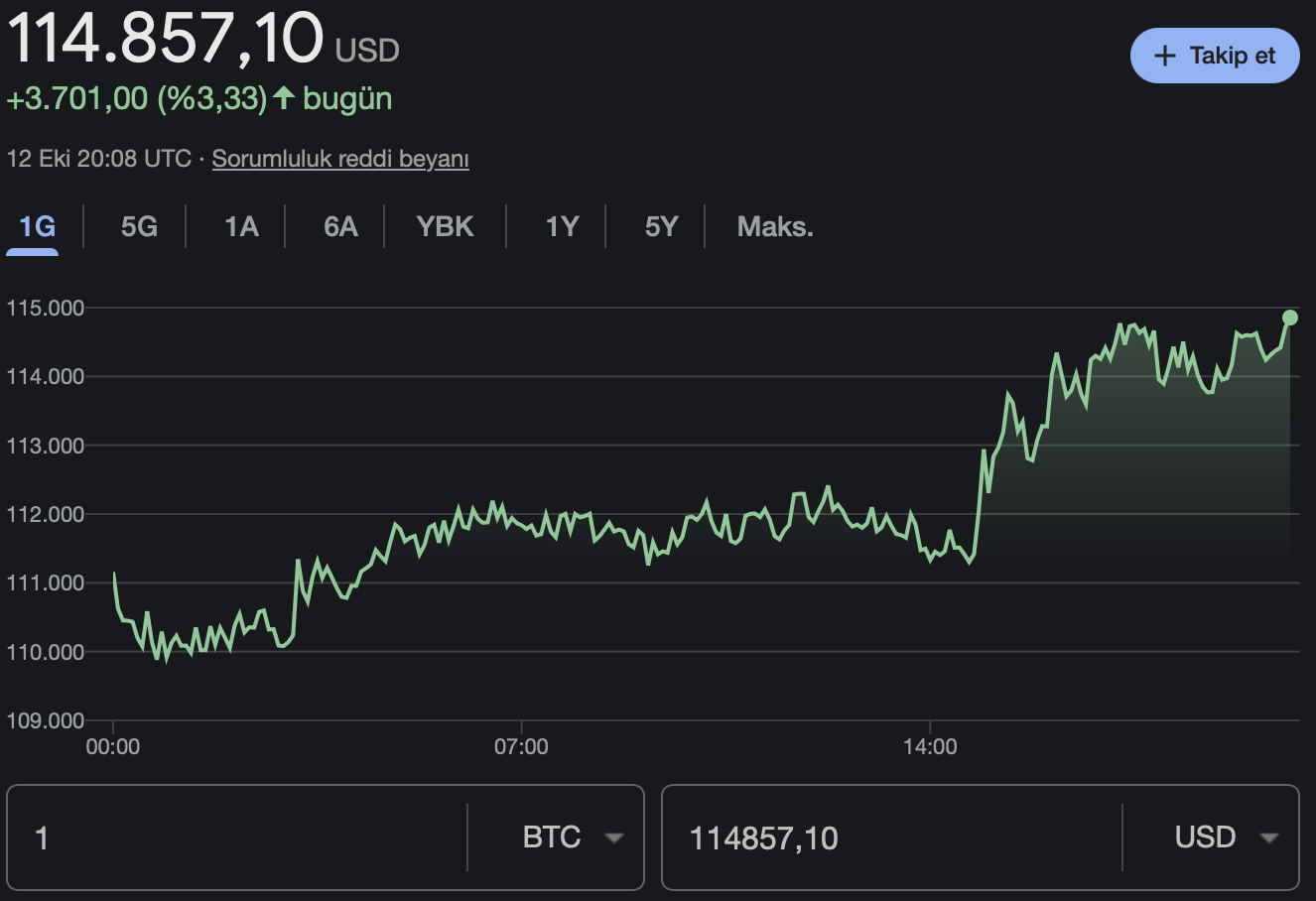
Task: Open the Sorumluluk reddi beyanı link
Action: pyautogui.click(x=340, y=159)
